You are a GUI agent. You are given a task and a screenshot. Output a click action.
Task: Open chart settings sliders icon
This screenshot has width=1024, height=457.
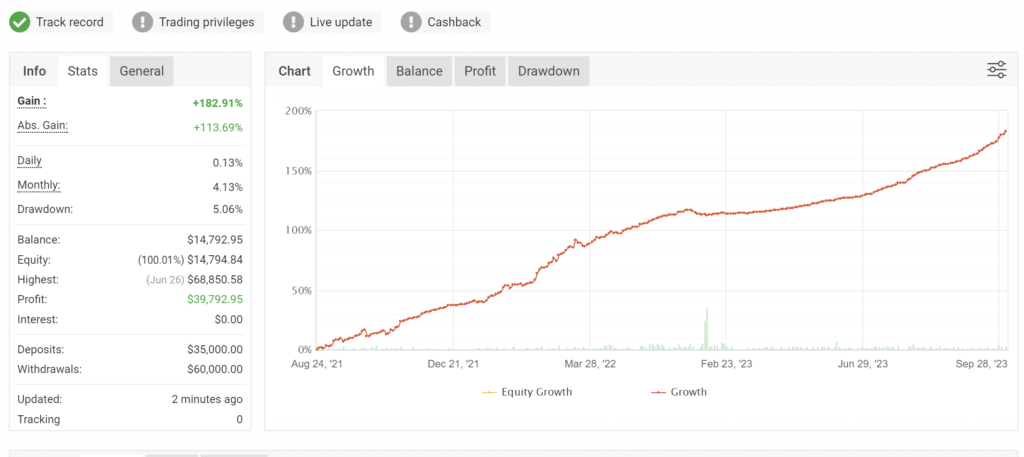click(996, 70)
